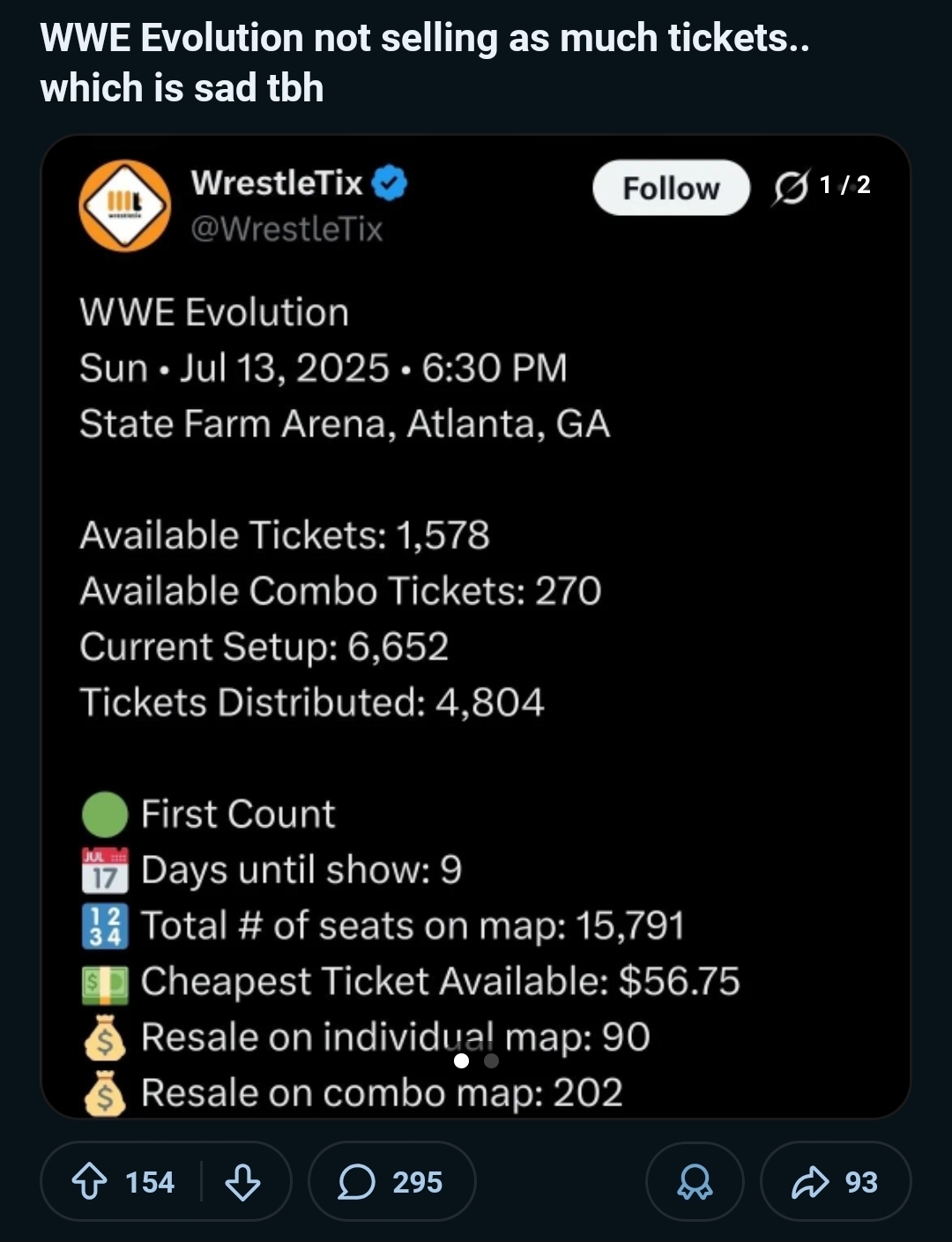
Task: Click the @WrestleTix handle
Action: coord(287,229)
